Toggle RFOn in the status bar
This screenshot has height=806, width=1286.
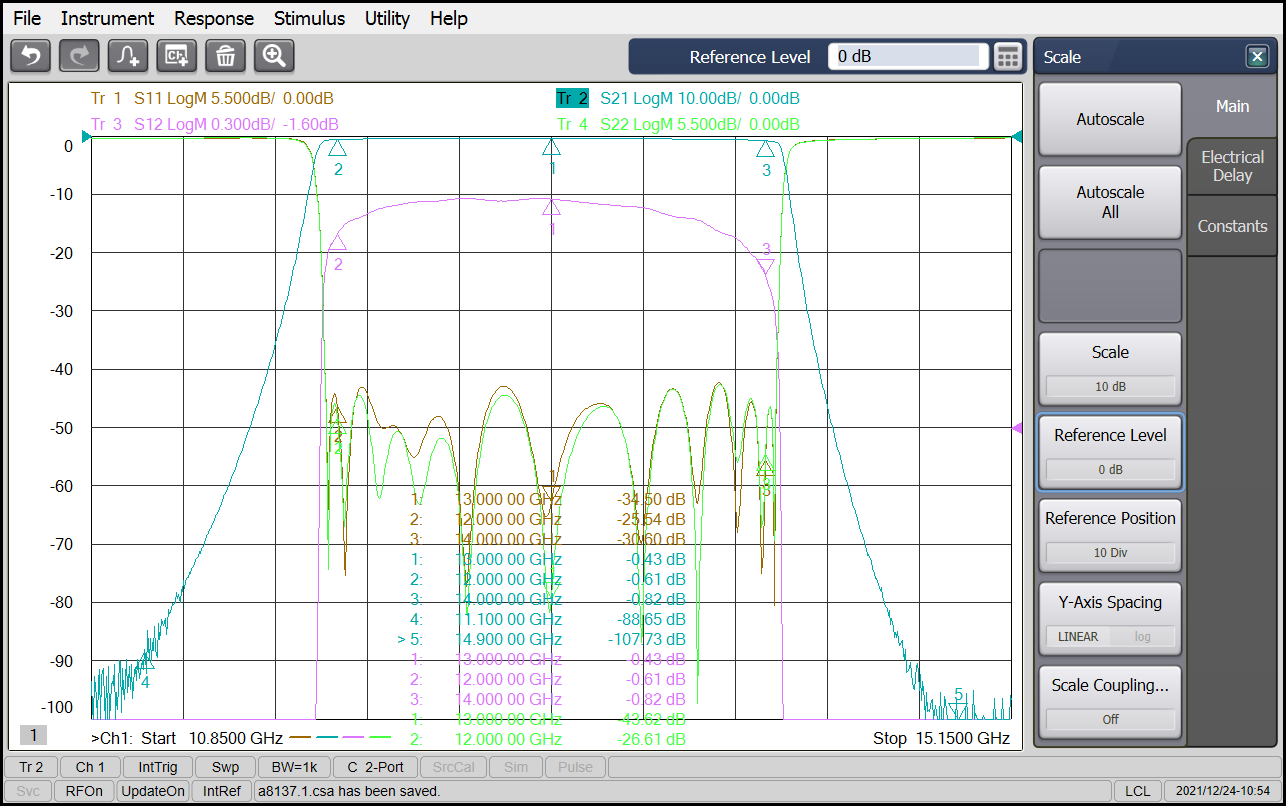83,791
